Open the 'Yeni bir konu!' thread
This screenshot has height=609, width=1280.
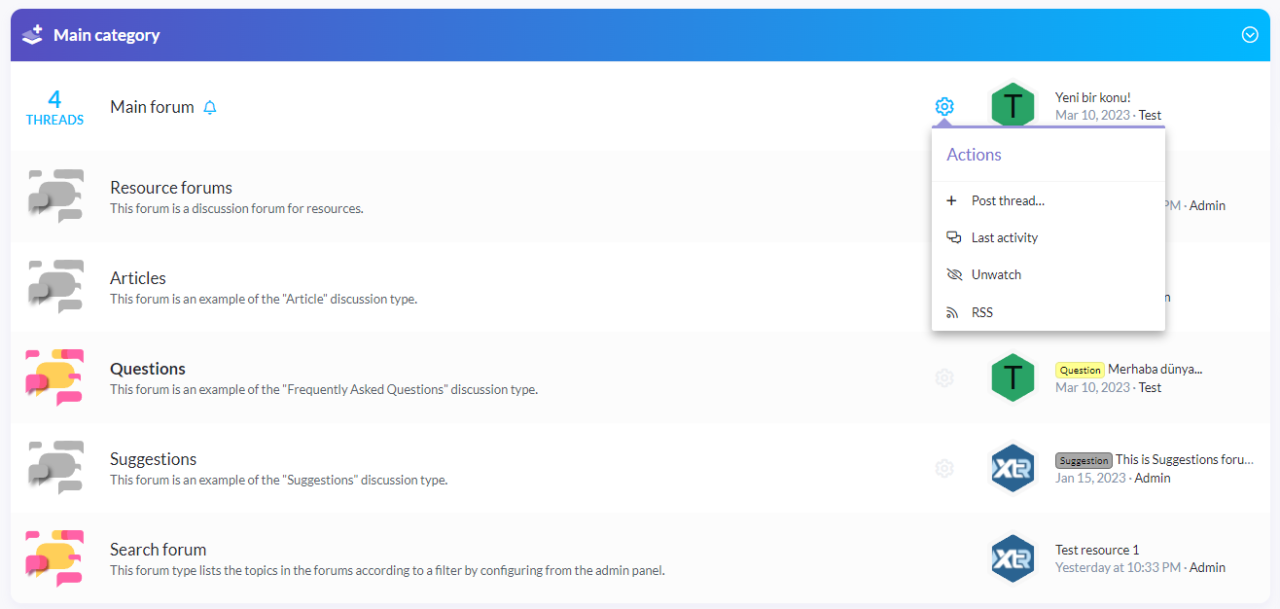1092,97
